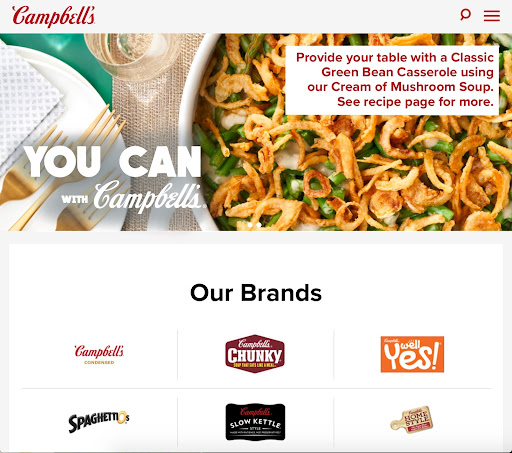Viewport: 512px width, 453px height.
Task: Go home via the red Campbell's header logo
Action: (x=54, y=16)
